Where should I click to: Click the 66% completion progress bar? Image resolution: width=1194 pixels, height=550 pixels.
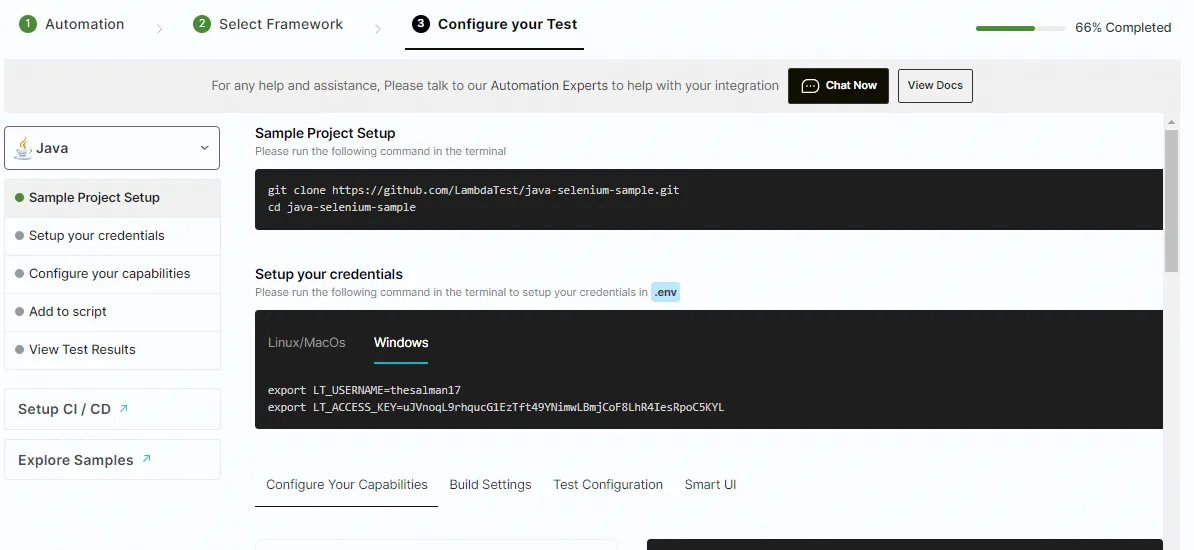1020,28
